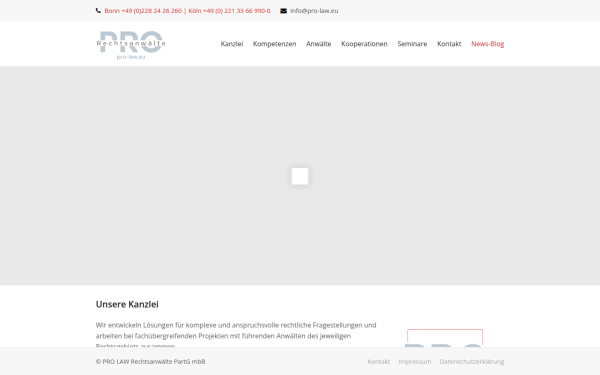Screen dimensions: 600x375
Task: Open the Kooperationen menu item
Action: point(364,44)
